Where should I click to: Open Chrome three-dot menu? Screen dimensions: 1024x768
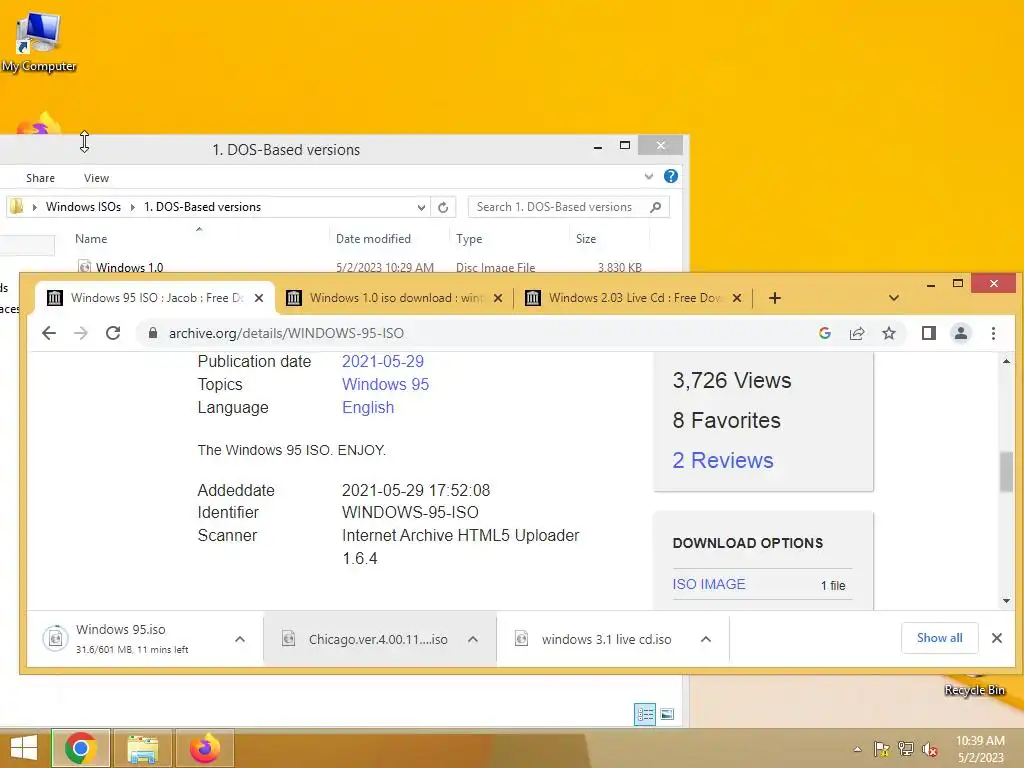pos(993,333)
